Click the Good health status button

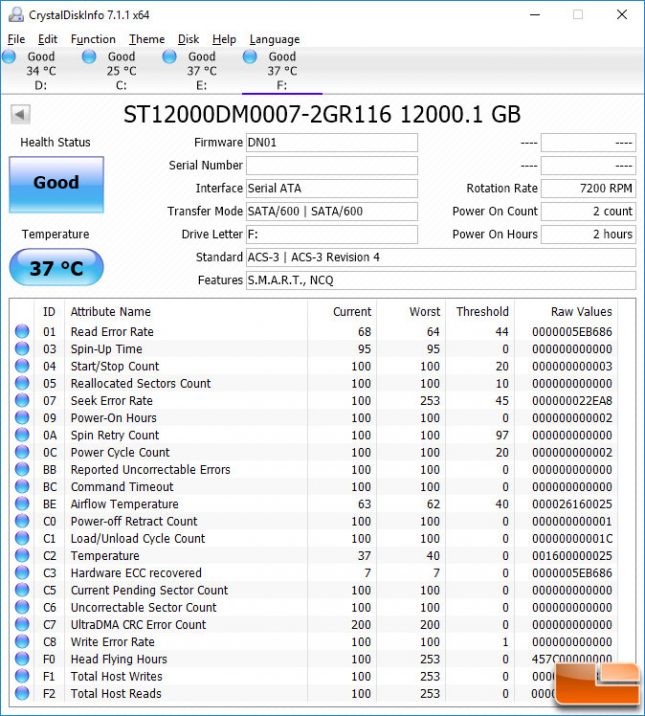(x=56, y=184)
